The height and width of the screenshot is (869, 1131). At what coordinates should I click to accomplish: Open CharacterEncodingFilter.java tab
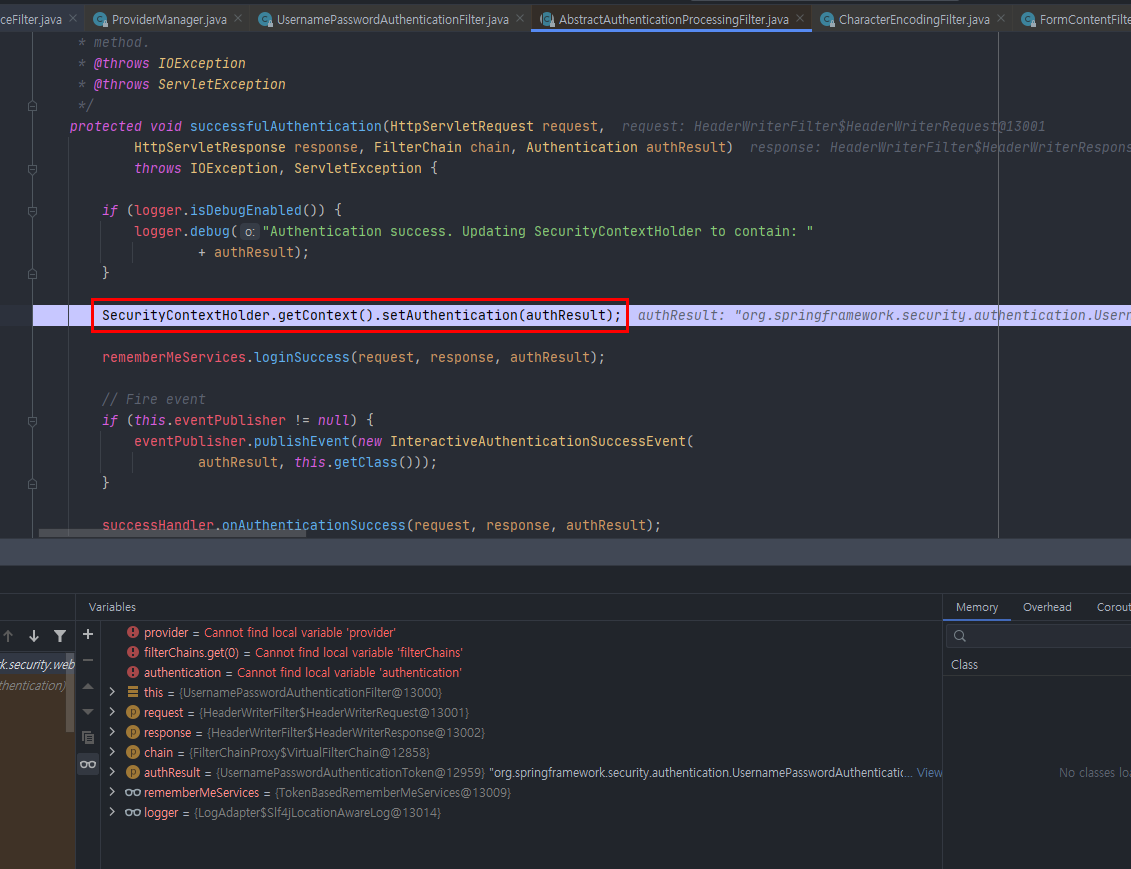coord(913,19)
